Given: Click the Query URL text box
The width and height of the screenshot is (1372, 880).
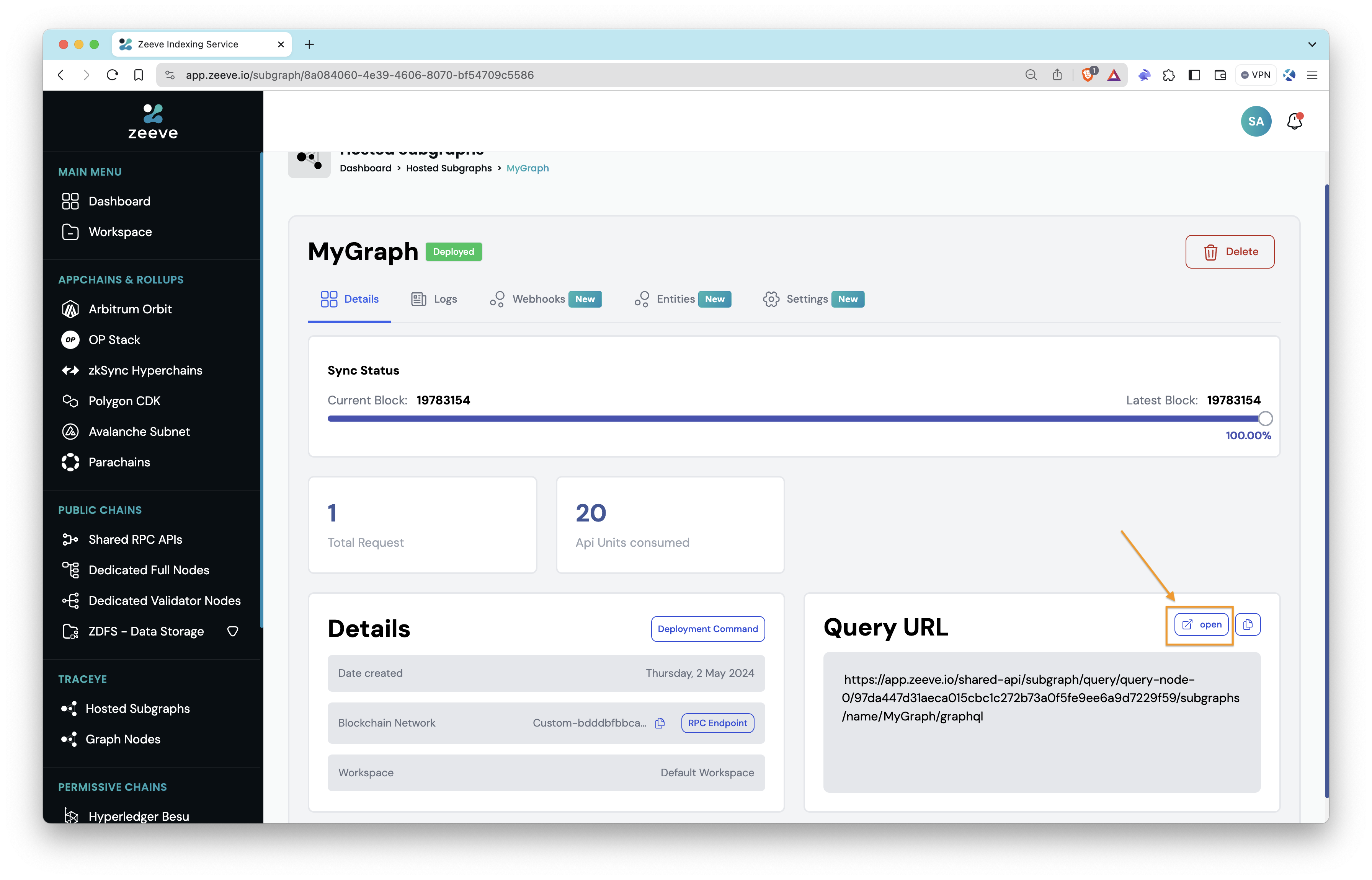Looking at the screenshot, I should coord(1041,722).
